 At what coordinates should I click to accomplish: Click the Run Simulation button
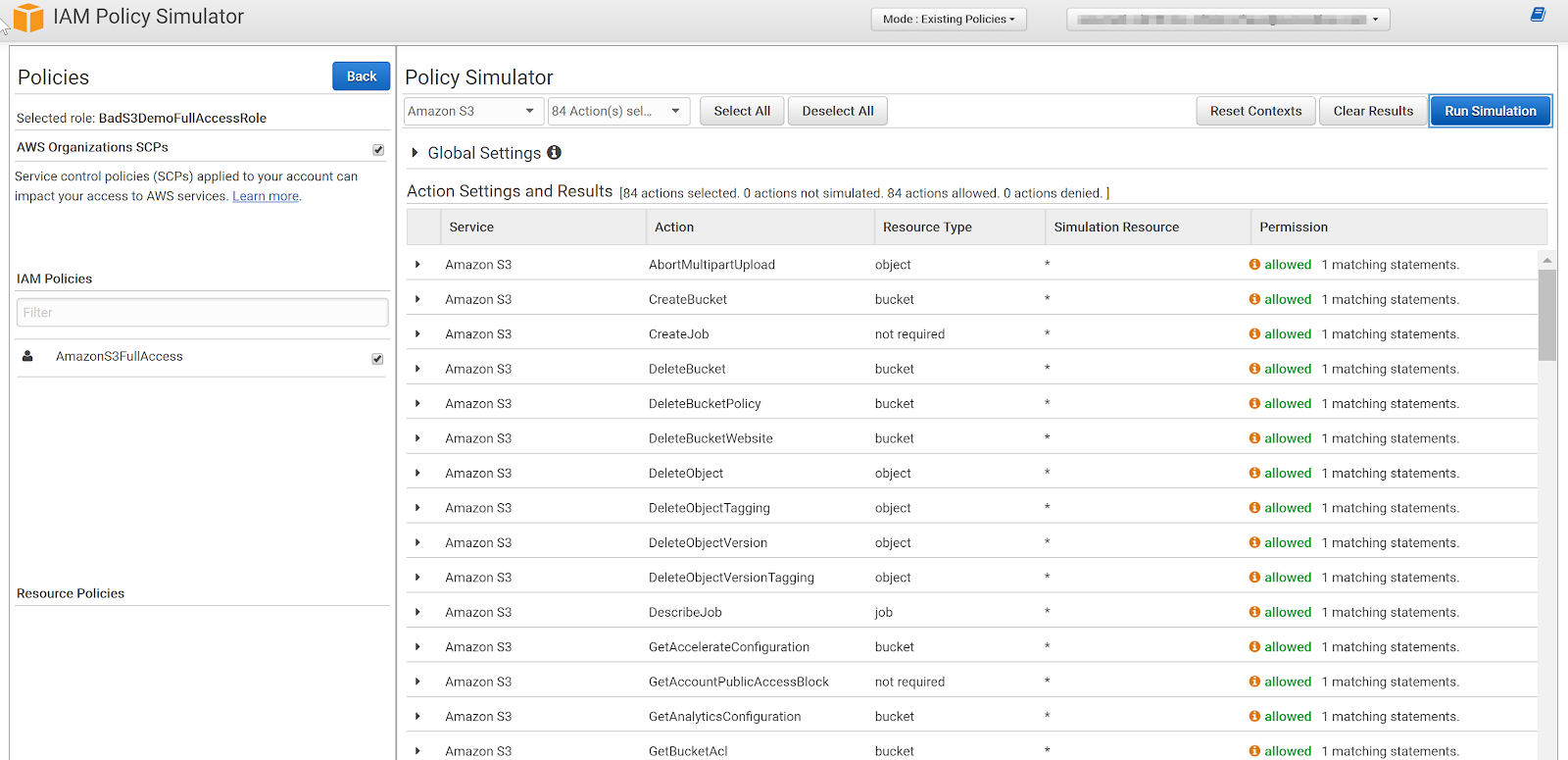pyautogui.click(x=1491, y=111)
